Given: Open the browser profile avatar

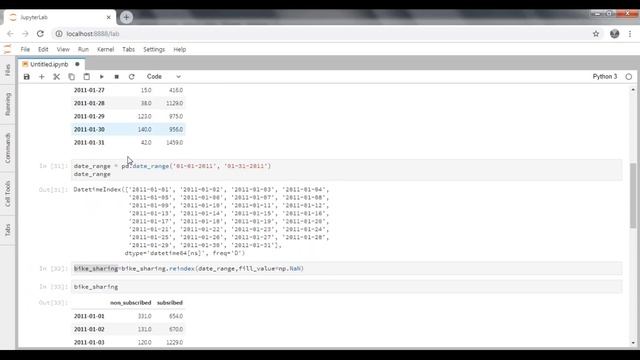Looking at the screenshot, I should [614, 34].
